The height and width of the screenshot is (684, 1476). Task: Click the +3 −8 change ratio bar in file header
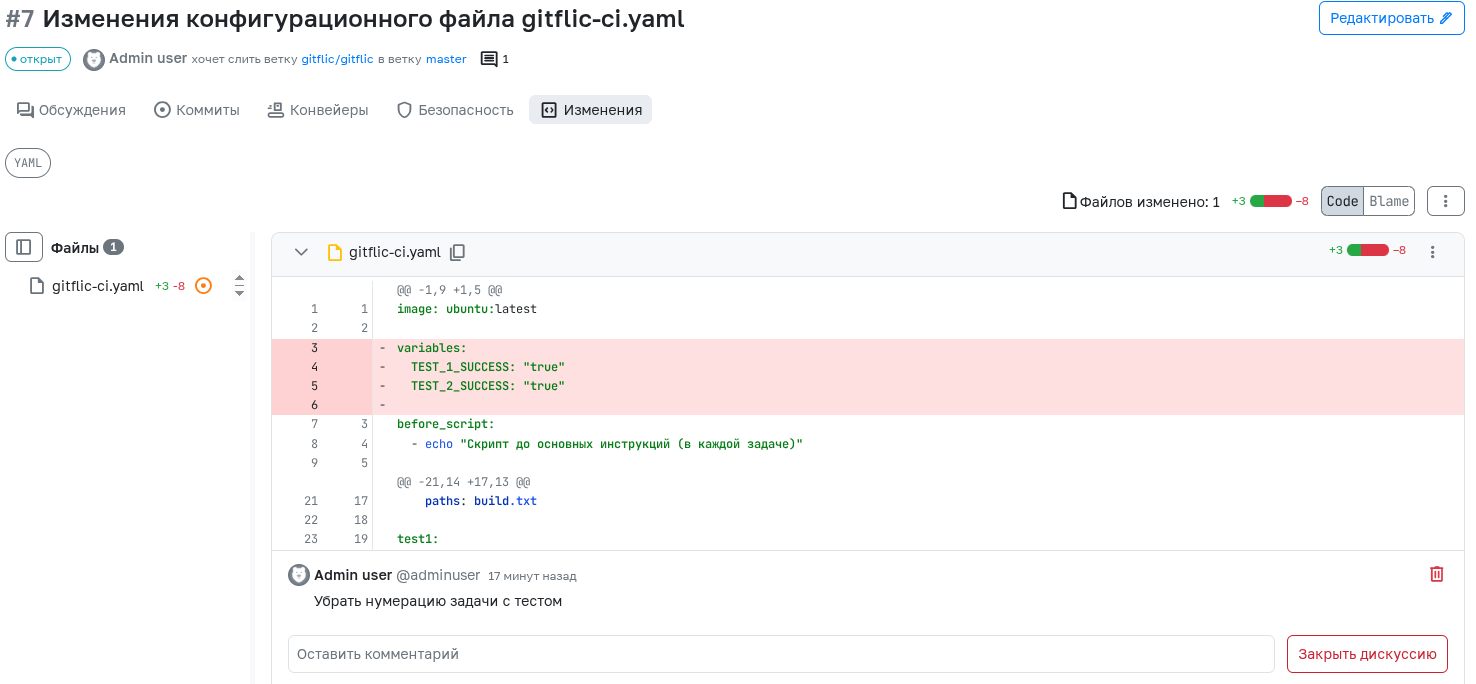(1367, 250)
